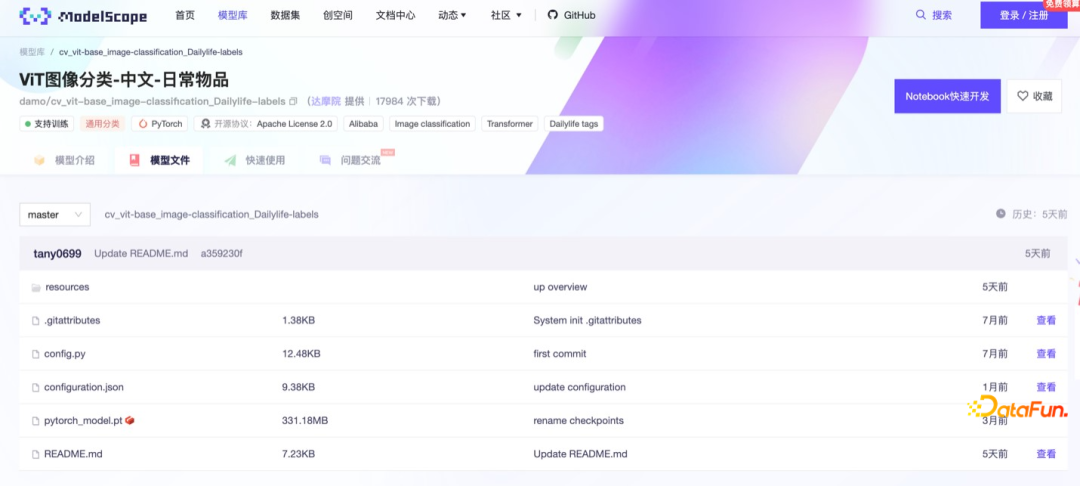The height and width of the screenshot is (486, 1080).
Task: Click the configuration.json file icon
Action: click(36, 388)
